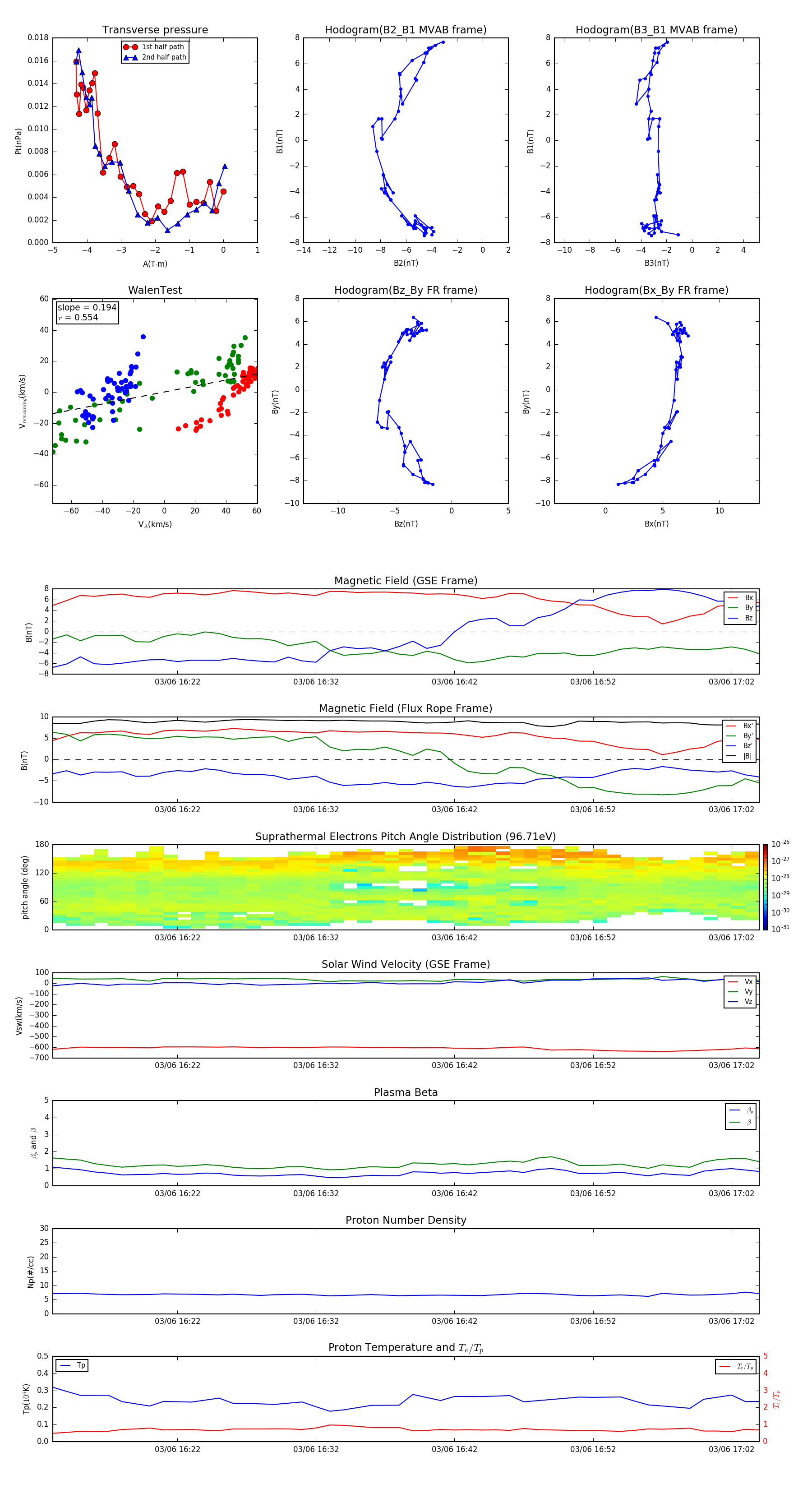
Task: Click the 'Te/Tp' legend entry
Action: (x=736, y=1366)
